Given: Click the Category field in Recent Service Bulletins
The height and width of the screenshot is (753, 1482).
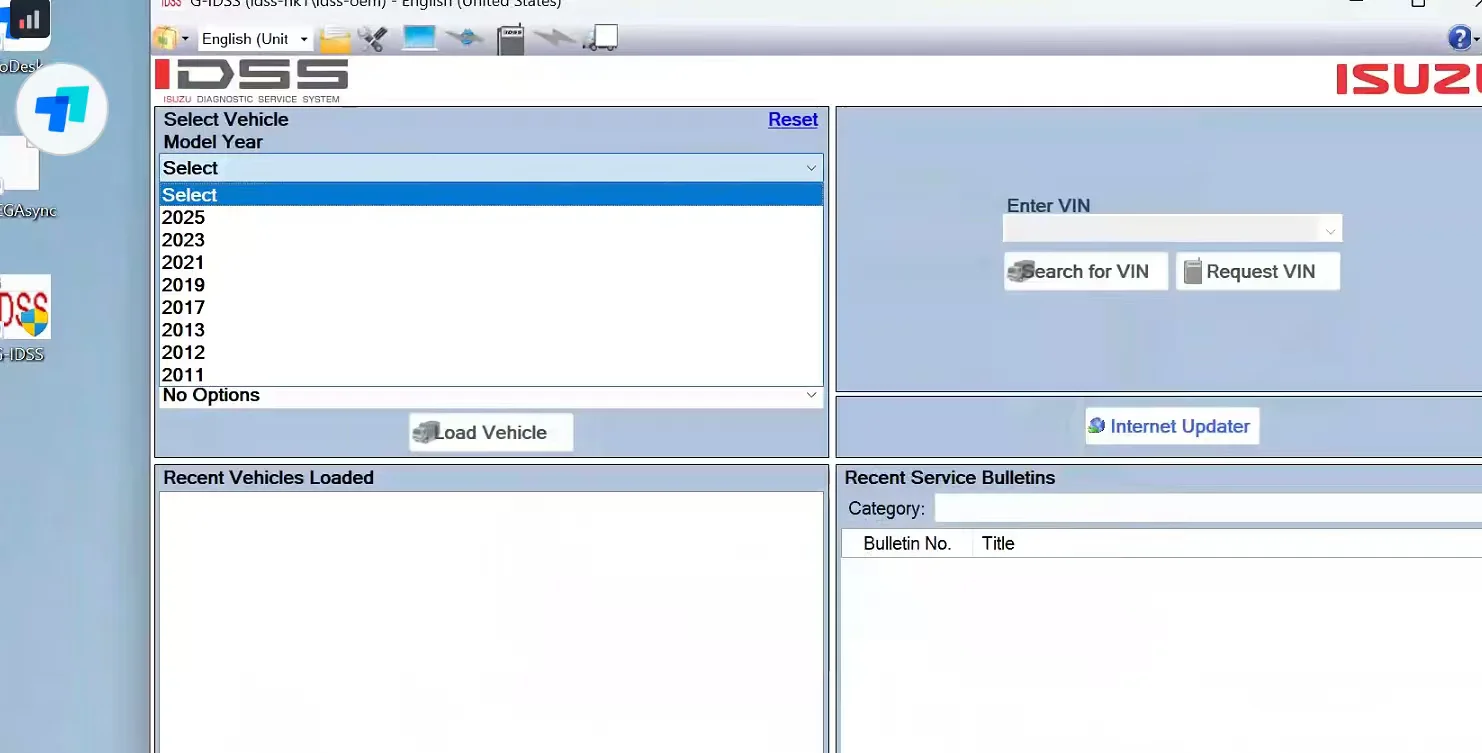Looking at the screenshot, I should click(x=1208, y=508).
